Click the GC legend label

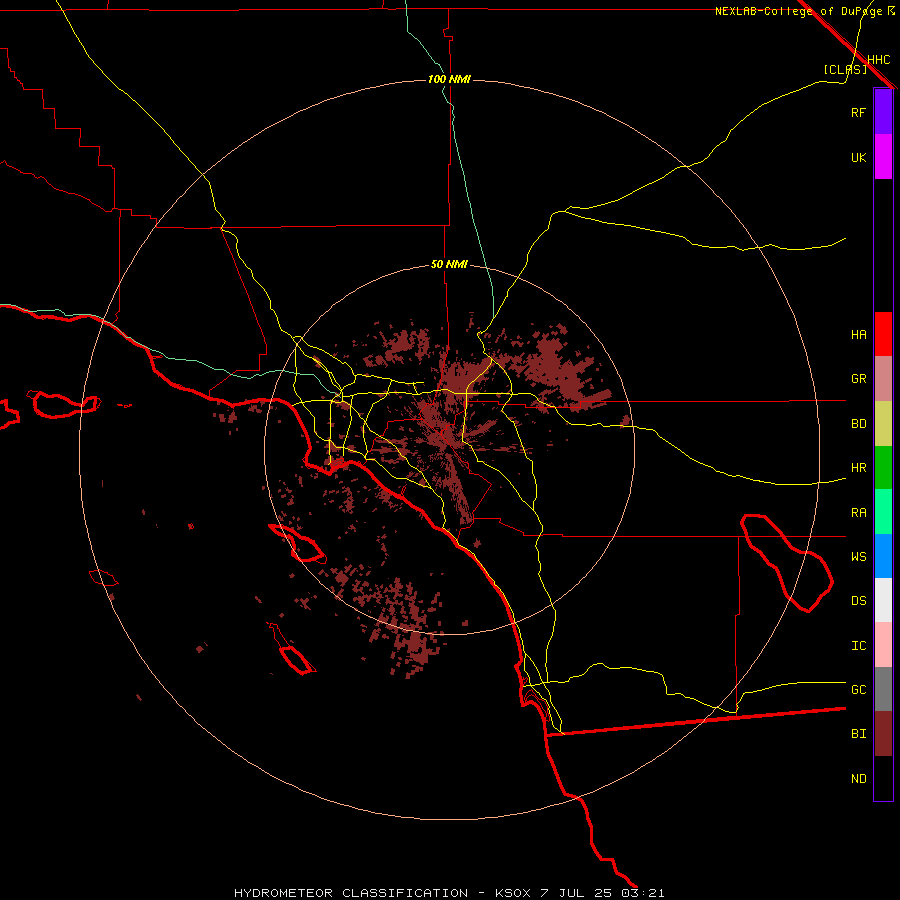pyautogui.click(x=858, y=690)
